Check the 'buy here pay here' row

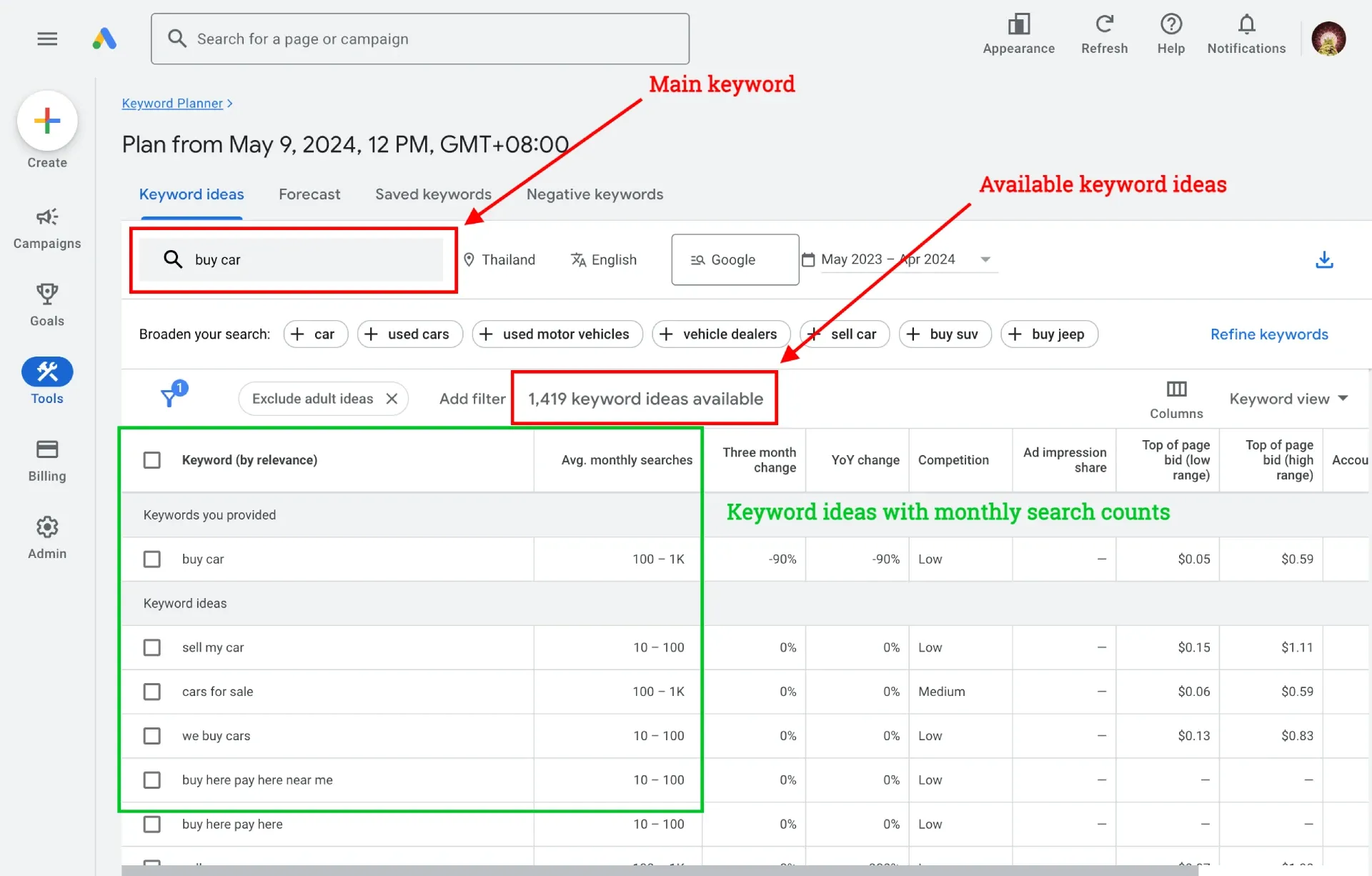151,825
